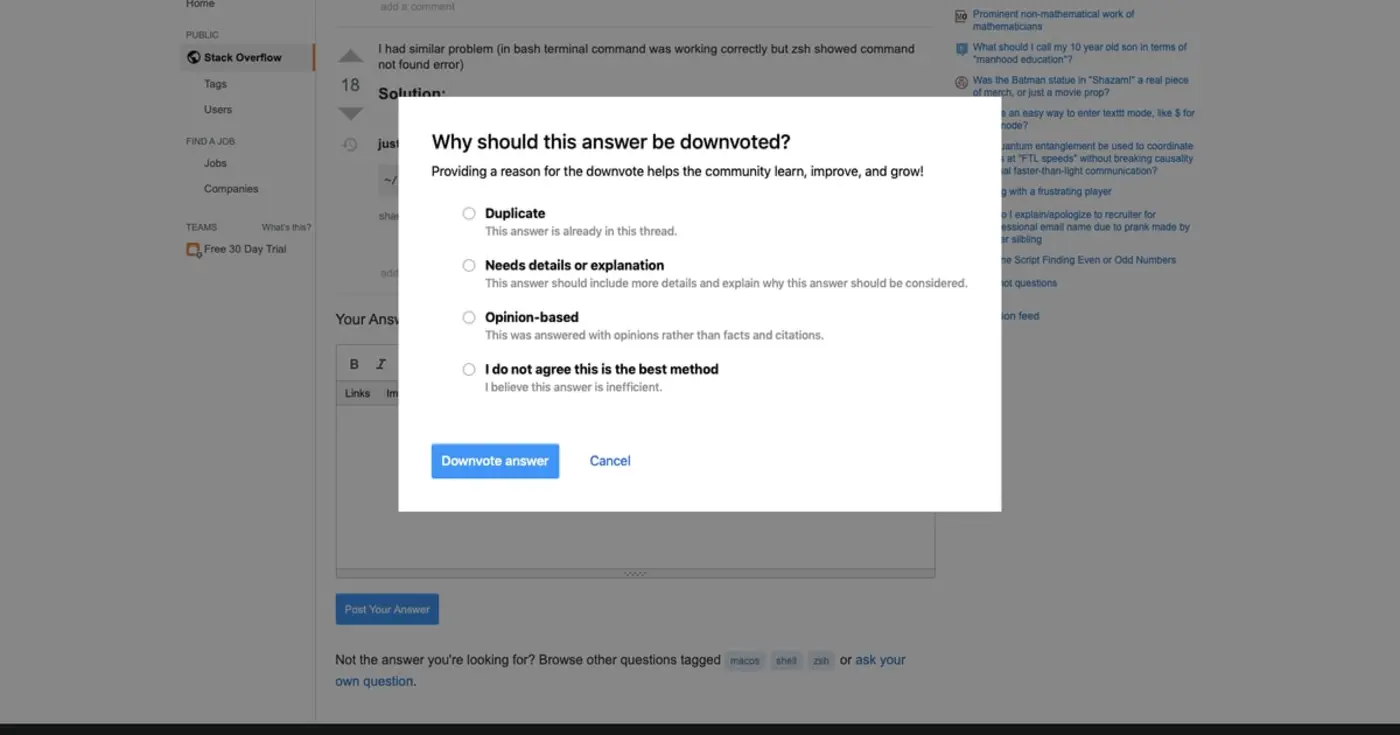The image size is (1400, 735).
Task: Select the Opinion-based radio button
Action: pos(469,317)
